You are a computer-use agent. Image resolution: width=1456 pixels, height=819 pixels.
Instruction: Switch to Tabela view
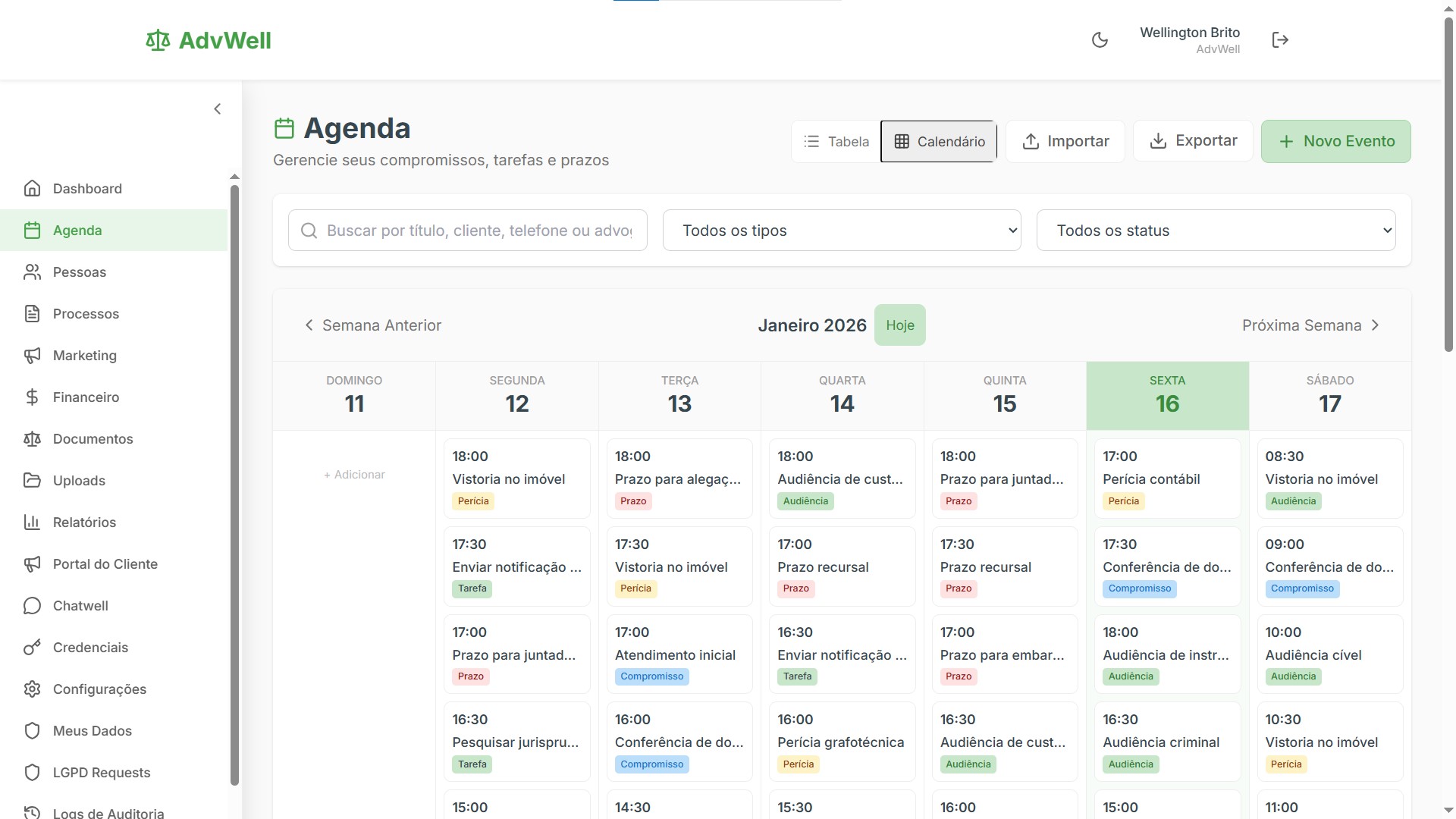836,142
